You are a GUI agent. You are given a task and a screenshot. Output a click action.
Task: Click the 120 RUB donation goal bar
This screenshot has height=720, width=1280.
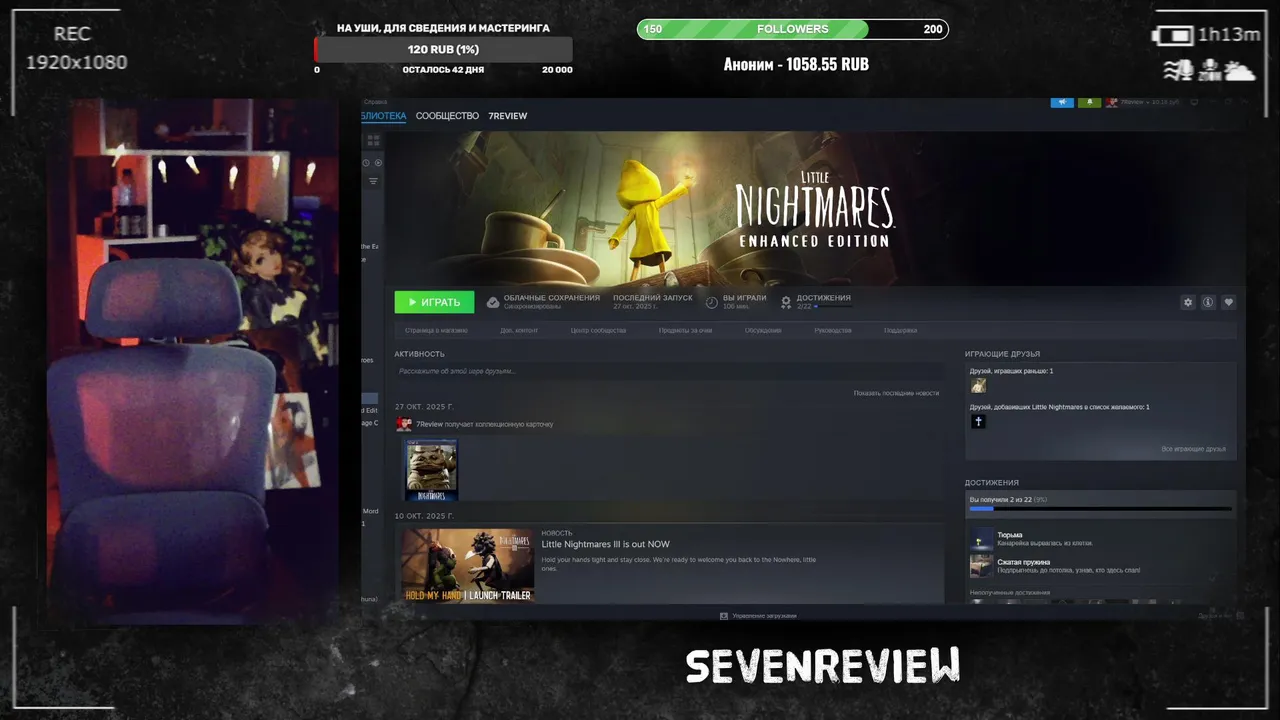[443, 50]
